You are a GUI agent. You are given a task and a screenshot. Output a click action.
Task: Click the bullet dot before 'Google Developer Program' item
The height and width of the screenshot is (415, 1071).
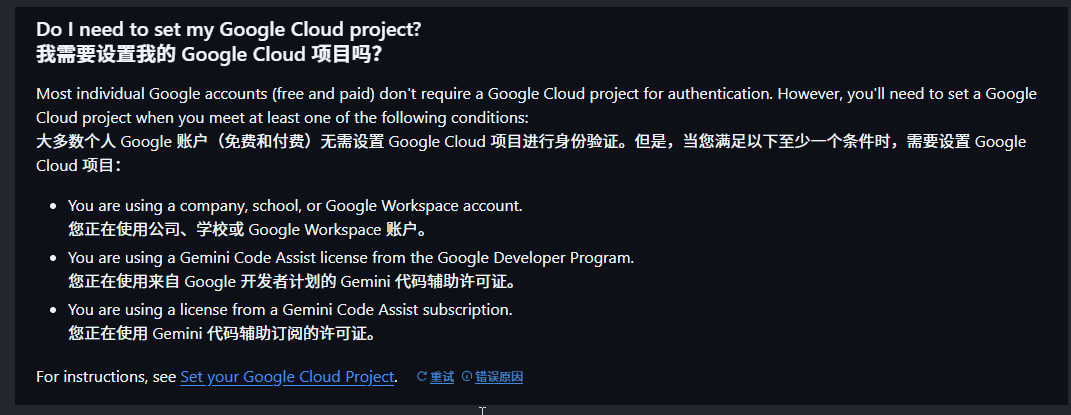coord(53,258)
